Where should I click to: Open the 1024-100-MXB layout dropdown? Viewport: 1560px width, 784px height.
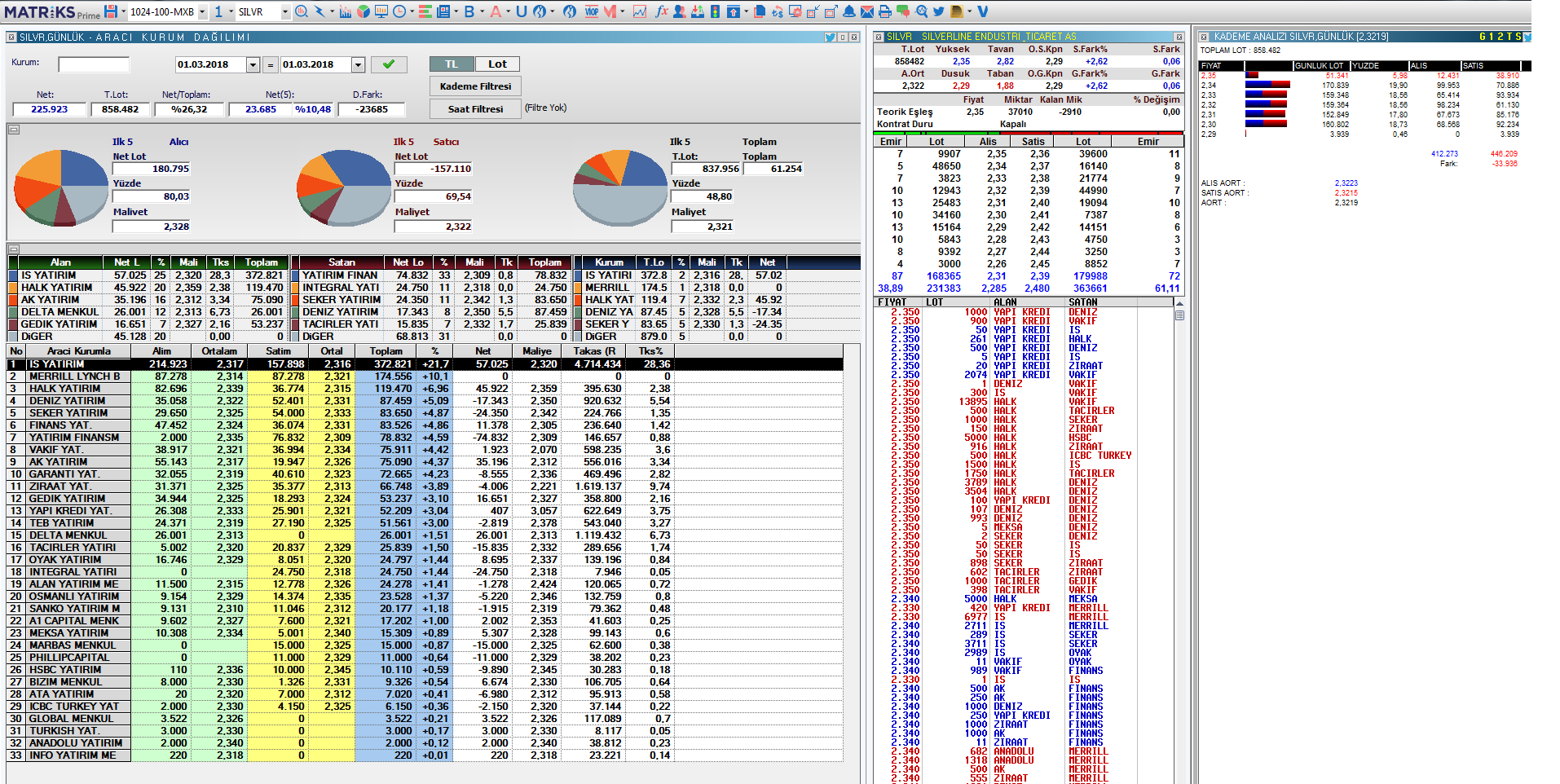(x=201, y=11)
